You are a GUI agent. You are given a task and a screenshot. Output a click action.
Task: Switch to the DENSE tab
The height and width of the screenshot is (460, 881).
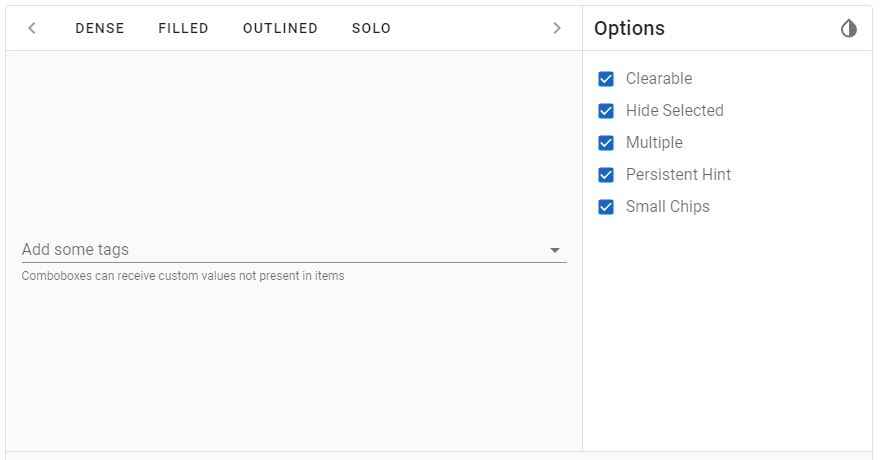(100, 28)
